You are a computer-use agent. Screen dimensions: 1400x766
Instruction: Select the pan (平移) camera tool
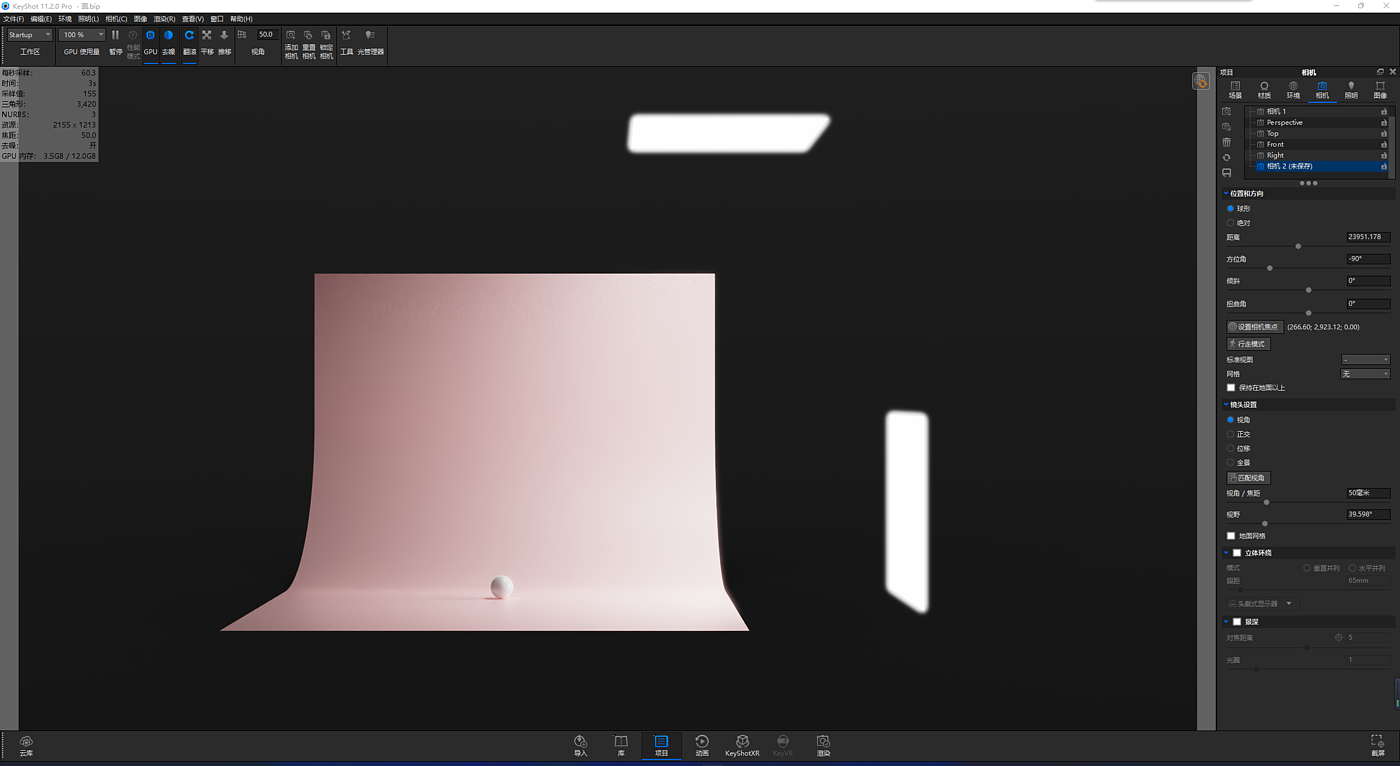pos(207,41)
